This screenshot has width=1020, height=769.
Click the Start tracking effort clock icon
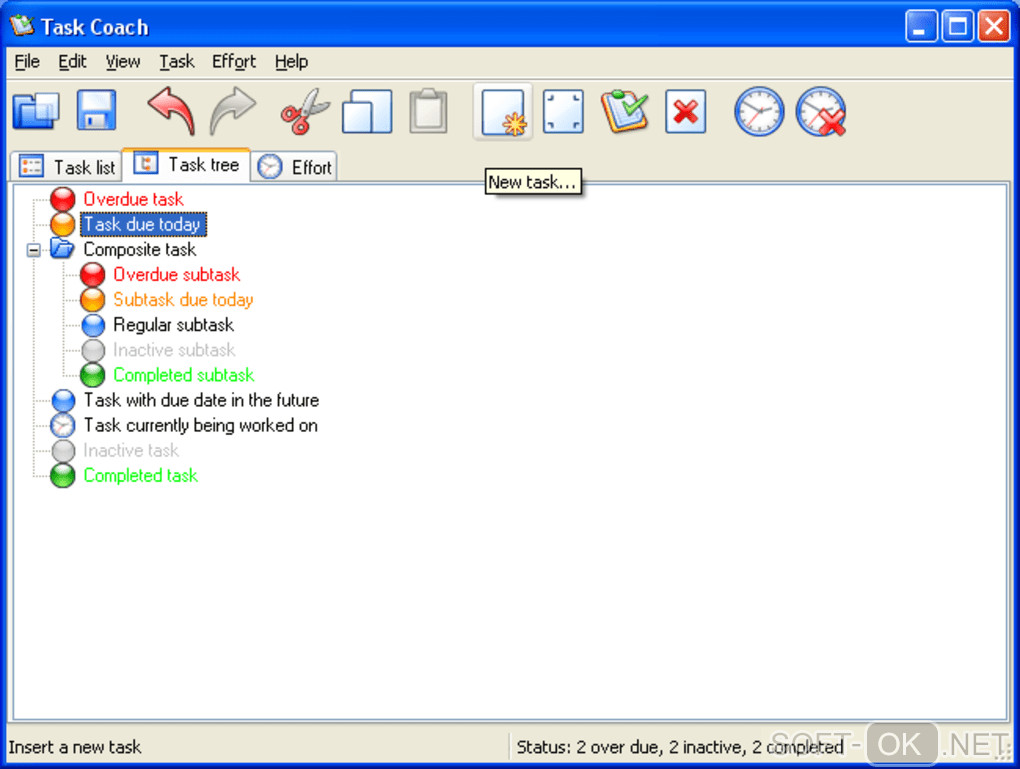click(759, 111)
